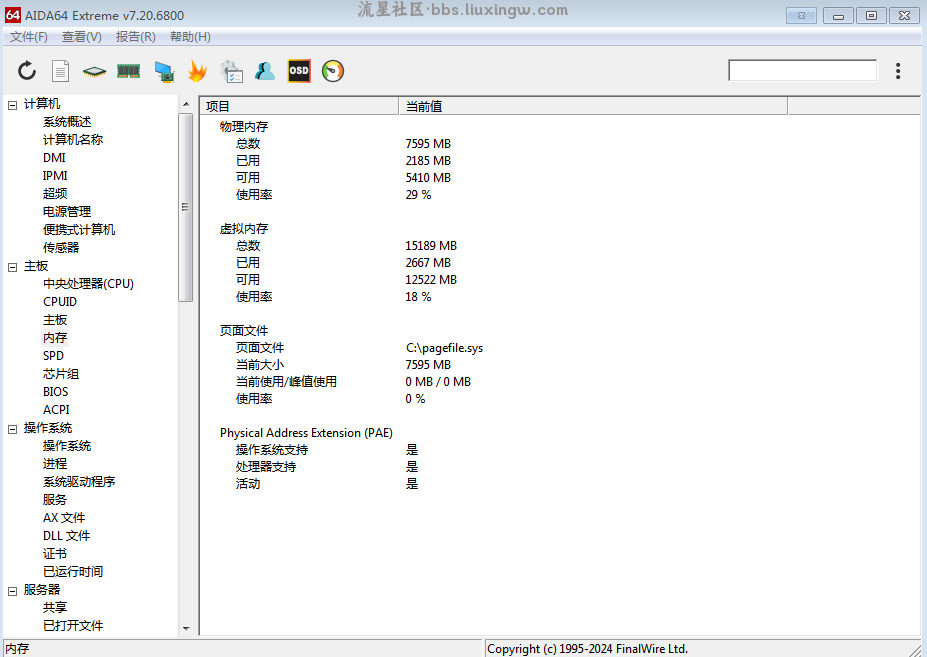Screen dimensions: 927x657
Task: Select 芯片组 in the tree
Action: pos(61,374)
